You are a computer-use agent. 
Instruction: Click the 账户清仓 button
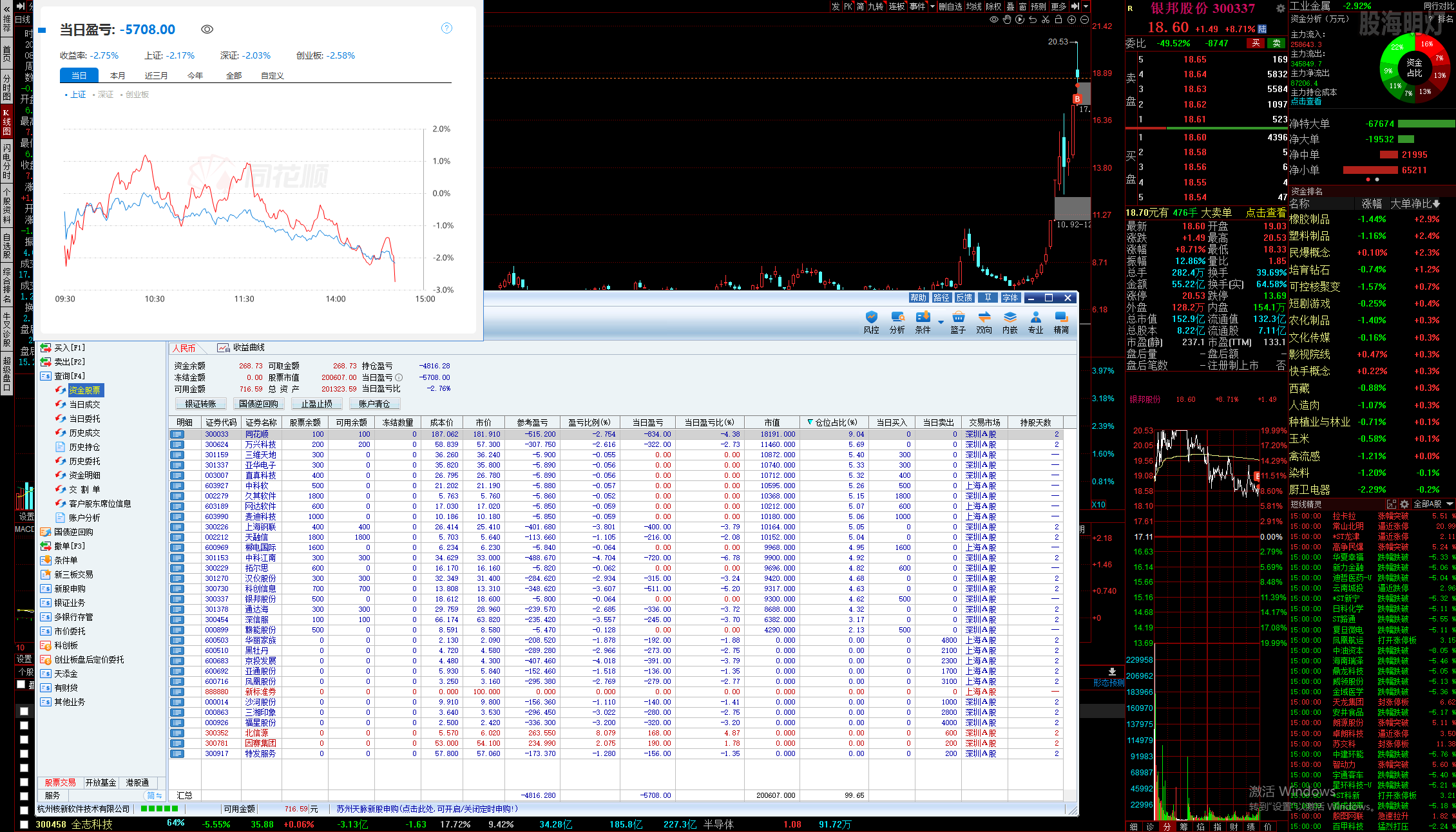pyautogui.click(x=374, y=404)
